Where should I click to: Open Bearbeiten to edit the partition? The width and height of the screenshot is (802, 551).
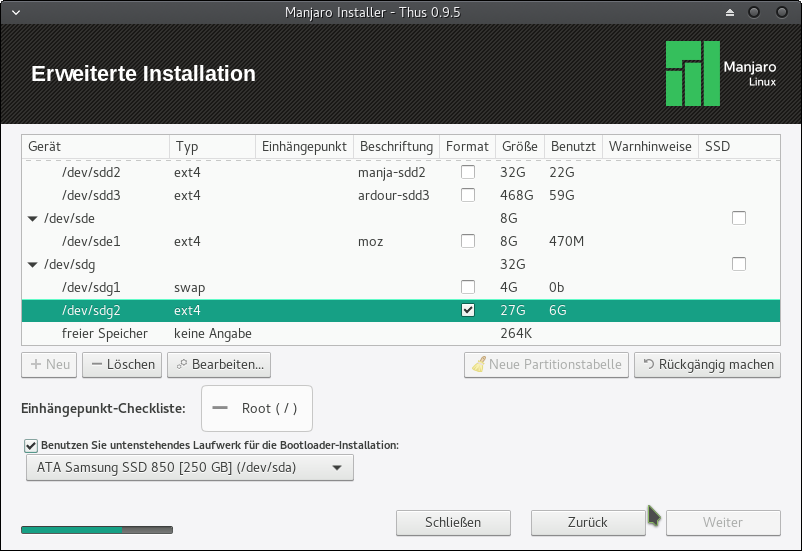(219, 364)
